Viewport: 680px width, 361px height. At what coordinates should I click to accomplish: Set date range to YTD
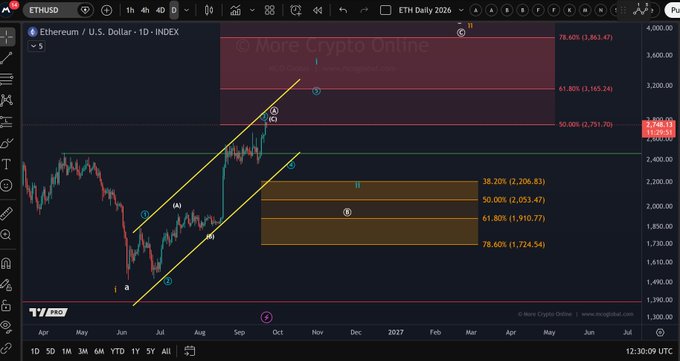tap(117, 351)
